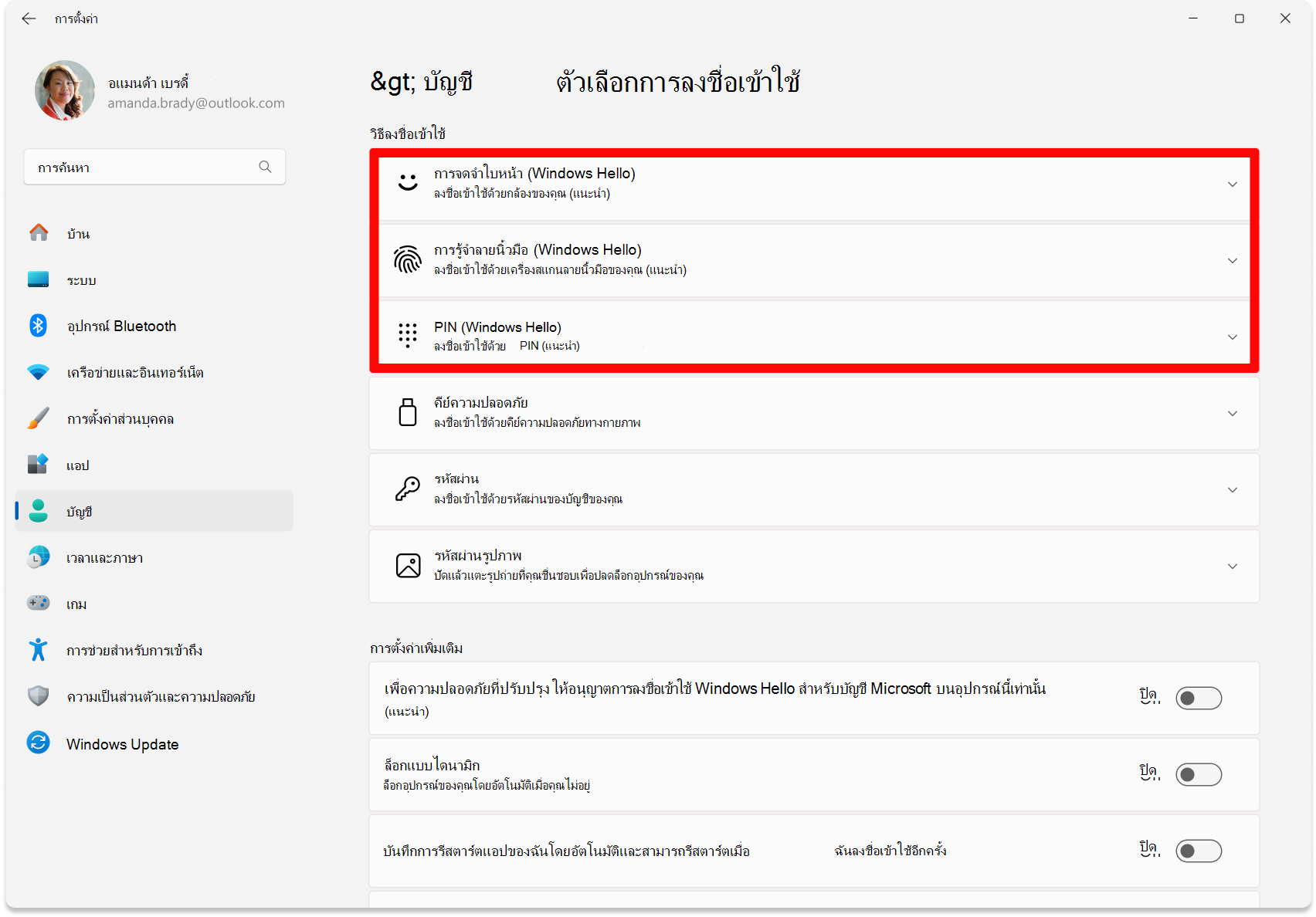Open เวลาและภาษา sidebar item
The image size is (1316, 917).
[154, 557]
